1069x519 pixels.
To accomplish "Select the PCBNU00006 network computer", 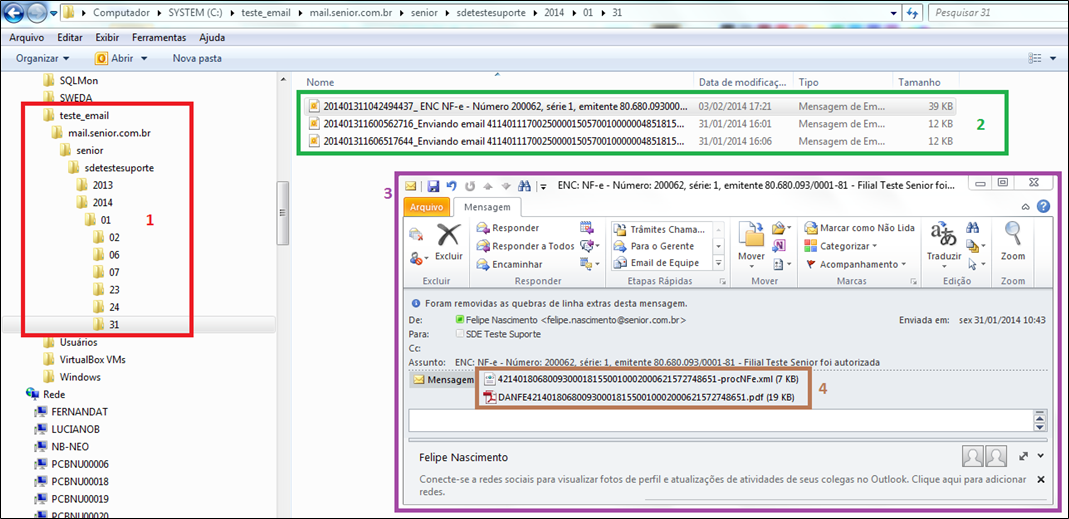I will (72, 464).
